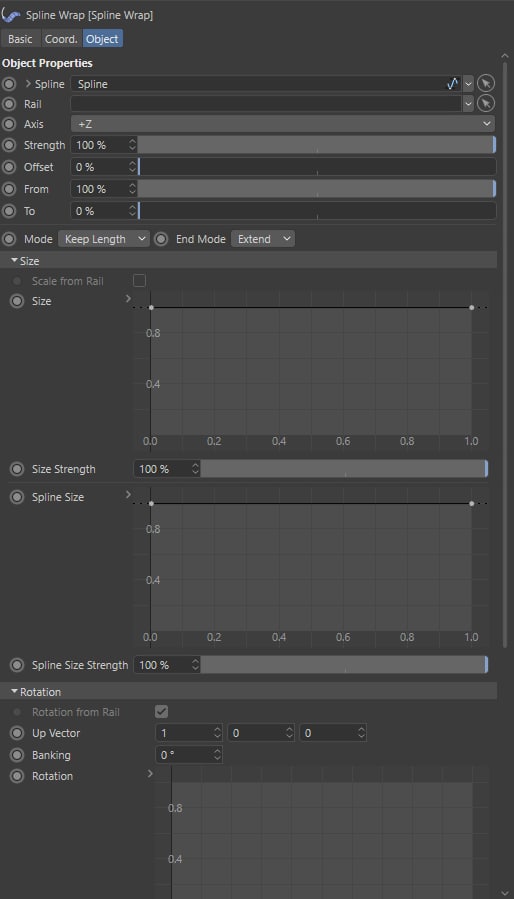Uncheck Rotation from Rail checkbox
The width and height of the screenshot is (514, 899).
162,712
